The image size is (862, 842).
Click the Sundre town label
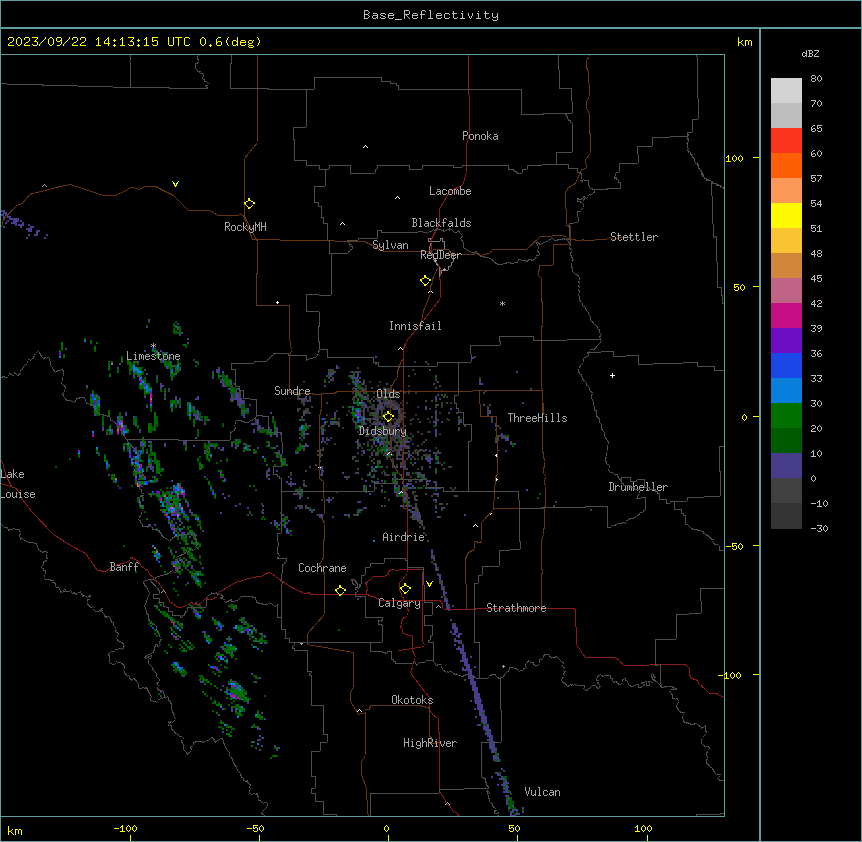point(292,391)
